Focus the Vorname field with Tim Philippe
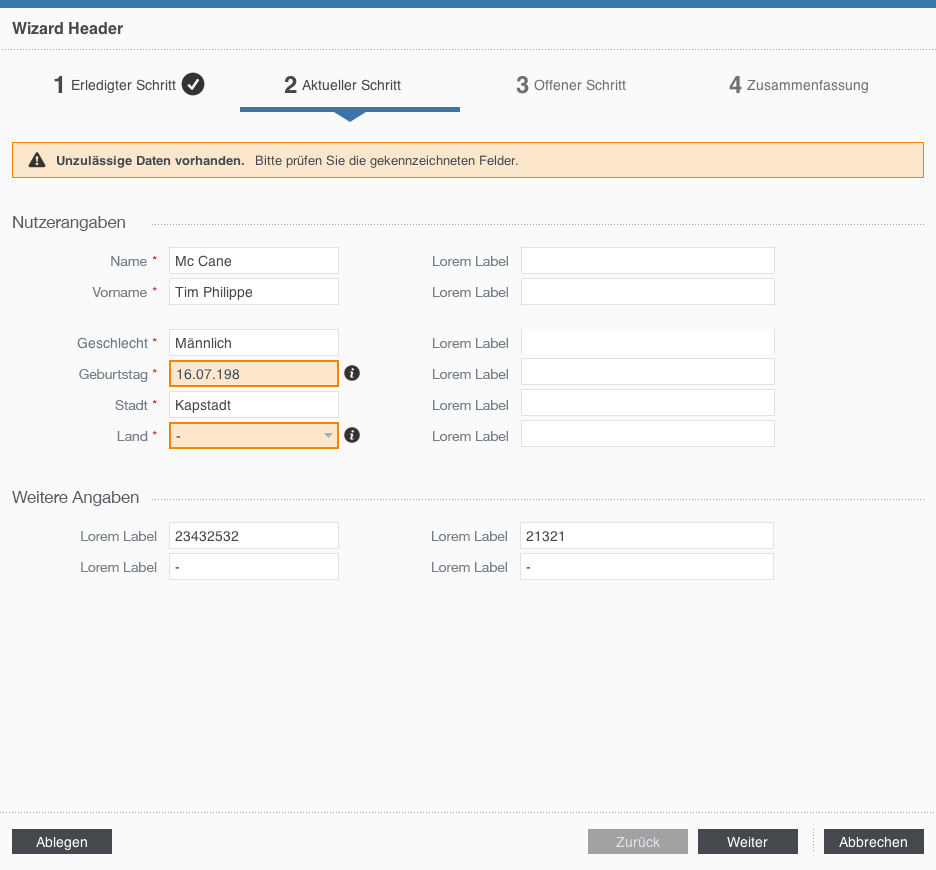The height and width of the screenshot is (870, 936). coord(254,292)
